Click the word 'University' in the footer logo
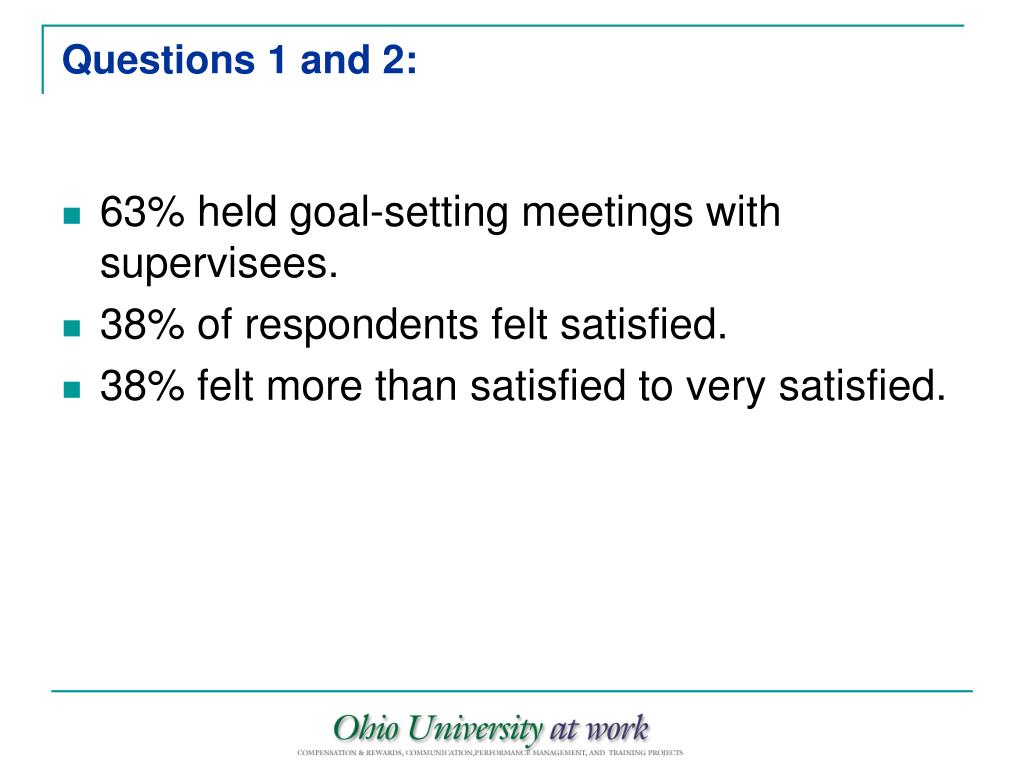 point(475,729)
